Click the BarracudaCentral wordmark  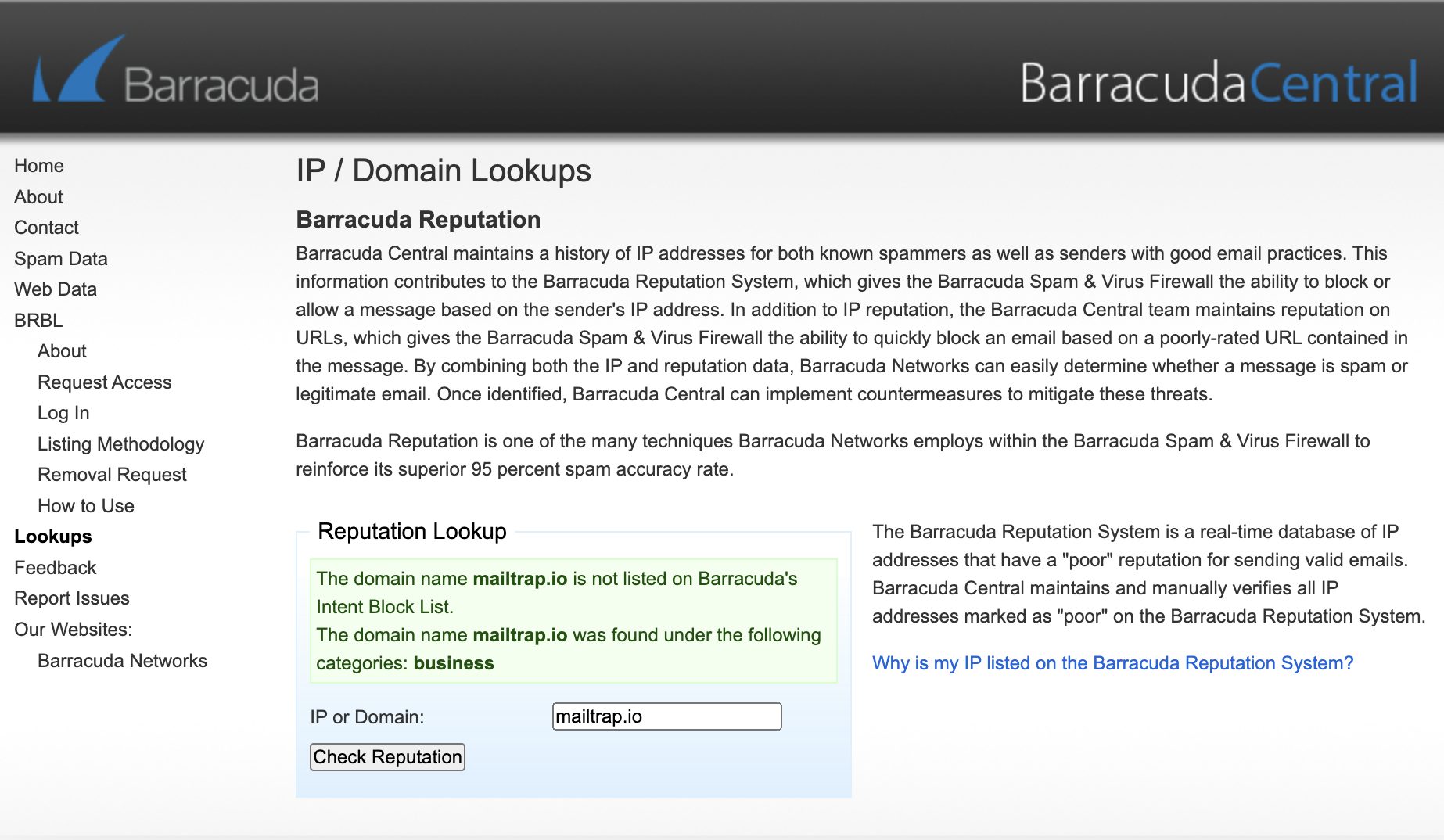tap(1219, 81)
